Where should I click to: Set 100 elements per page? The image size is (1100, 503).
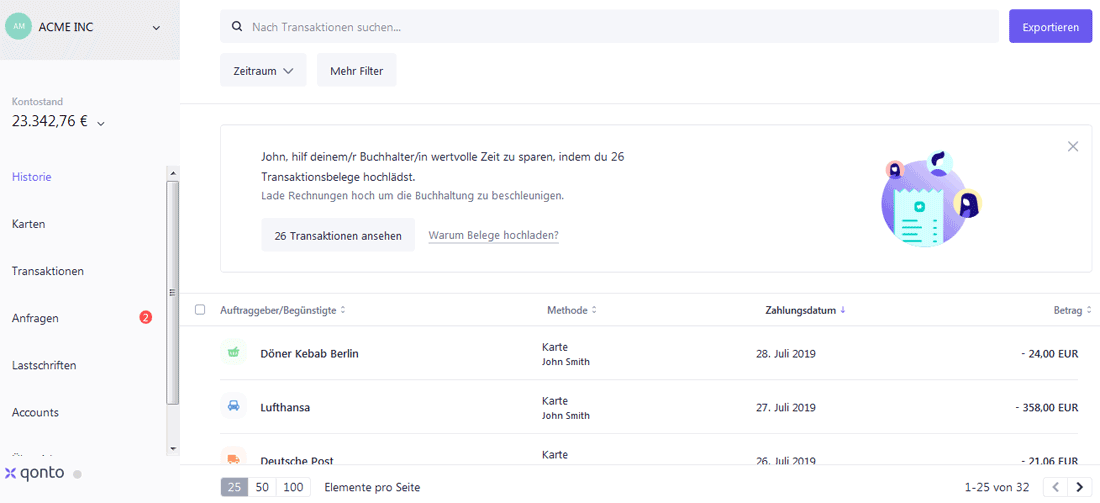293,487
